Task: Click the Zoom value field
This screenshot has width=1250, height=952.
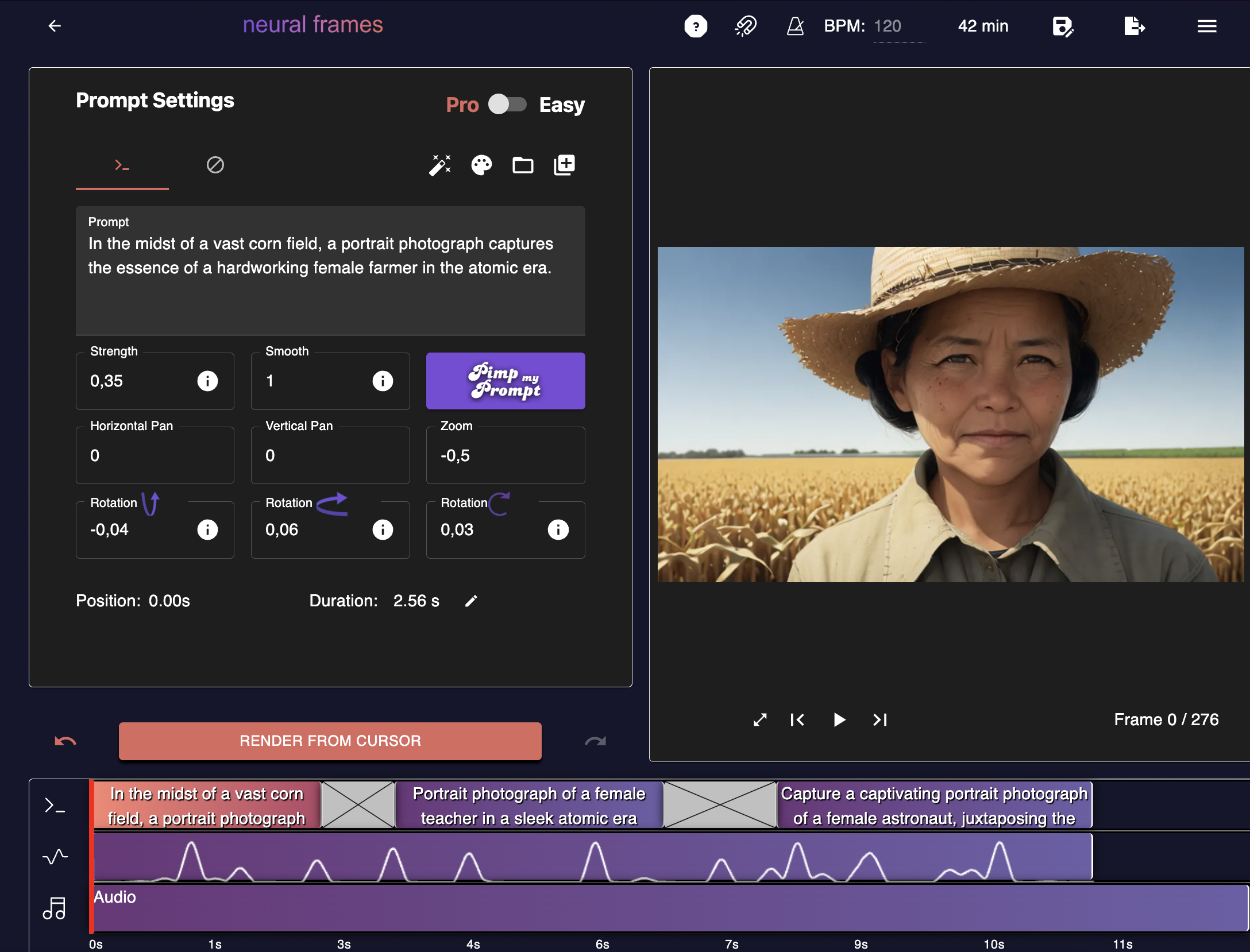Action: pos(504,456)
